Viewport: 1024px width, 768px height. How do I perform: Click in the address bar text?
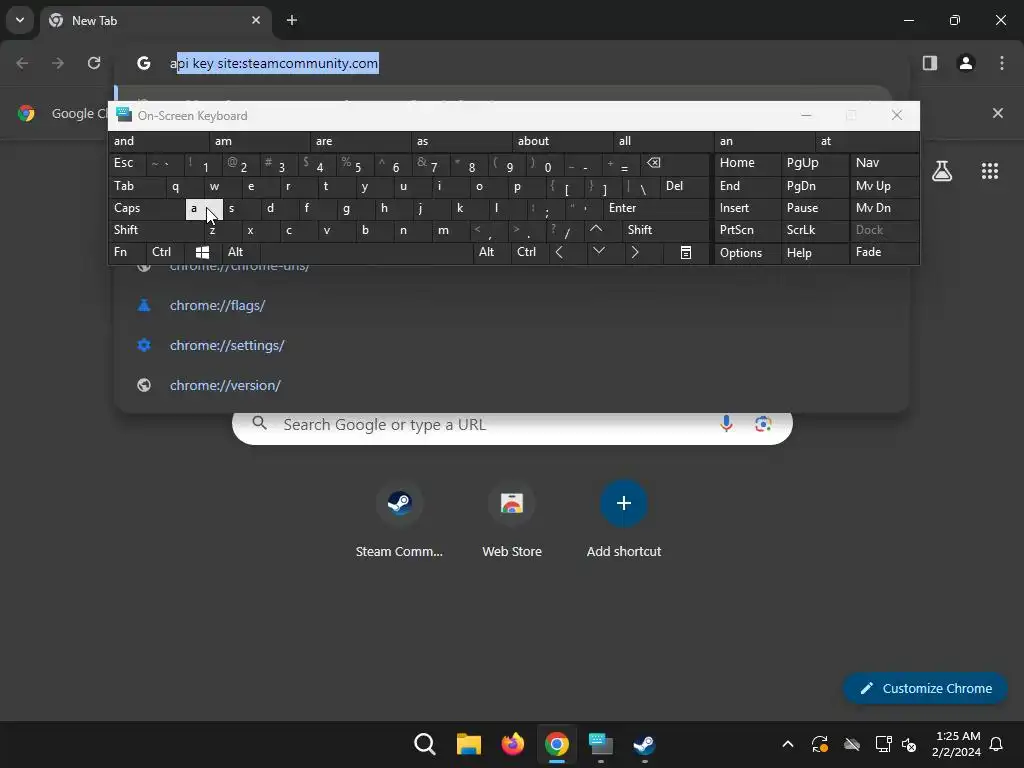point(274,63)
